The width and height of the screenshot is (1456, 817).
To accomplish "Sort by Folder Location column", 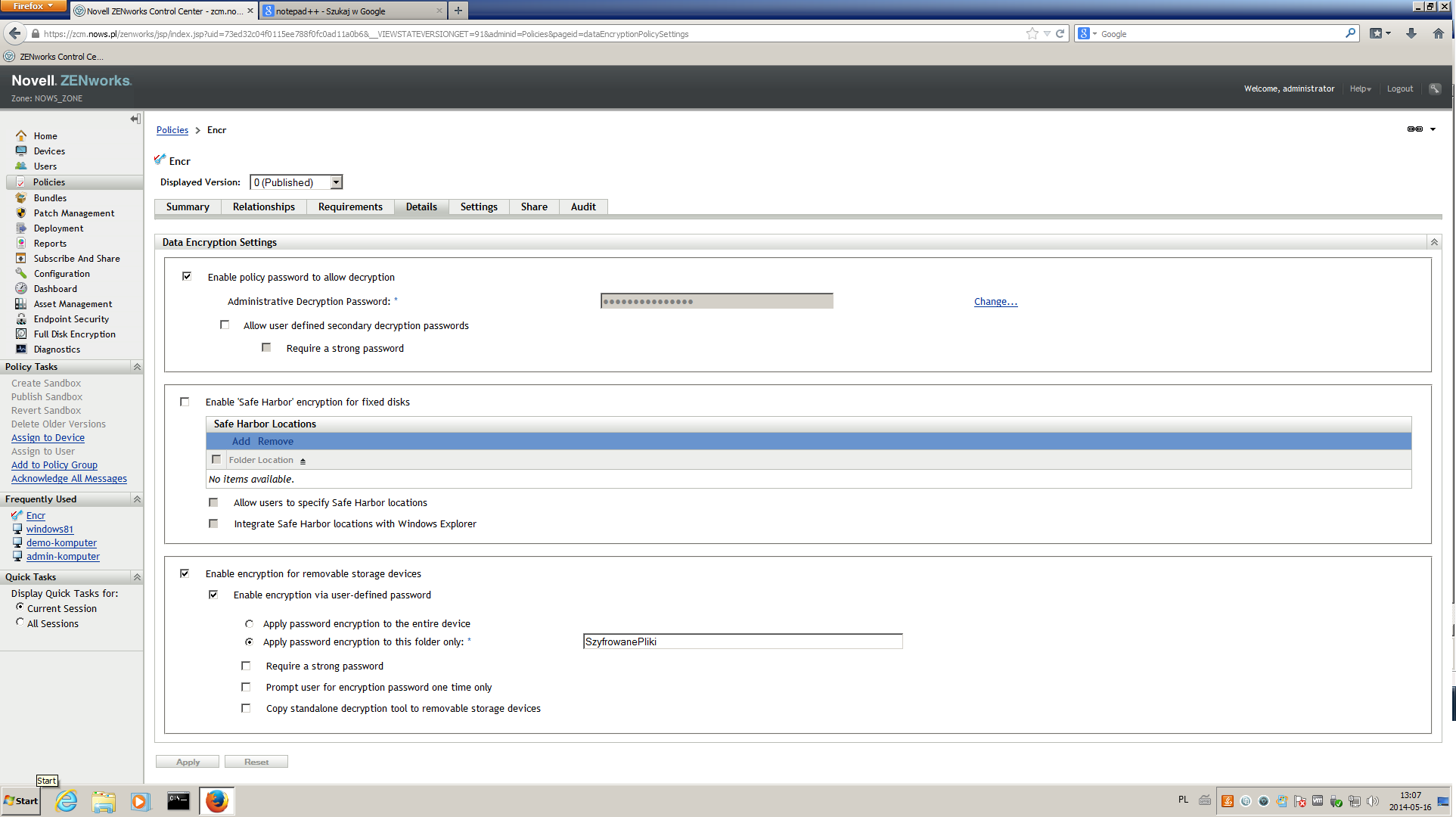I will click(261, 460).
